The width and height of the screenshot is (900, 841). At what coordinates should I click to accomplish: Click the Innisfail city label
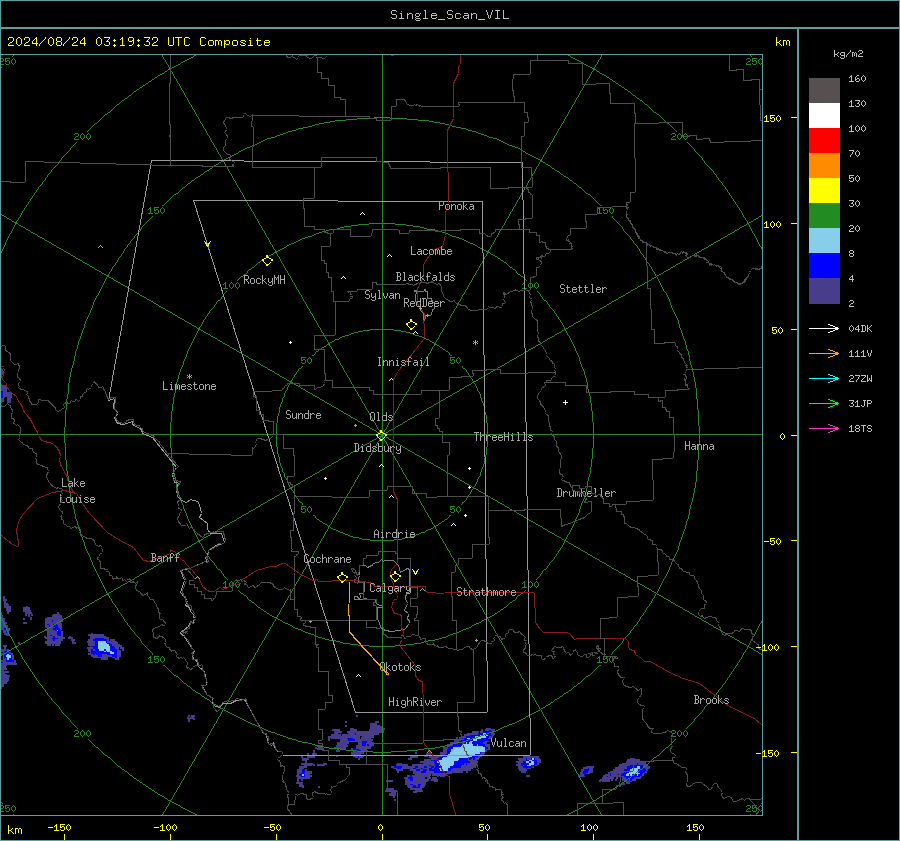(x=403, y=362)
